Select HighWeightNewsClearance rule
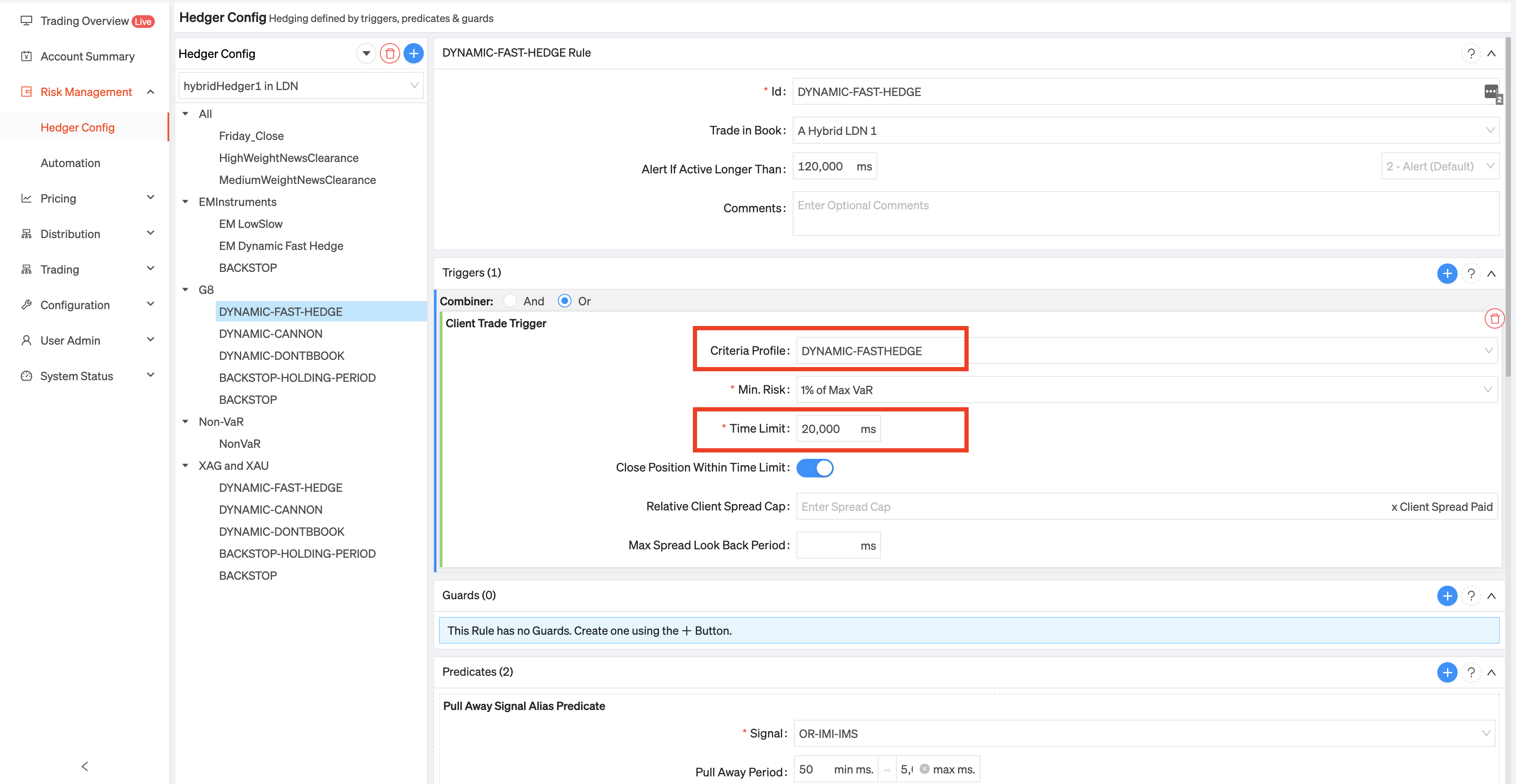 pyautogui.click(x=288, y=158)
